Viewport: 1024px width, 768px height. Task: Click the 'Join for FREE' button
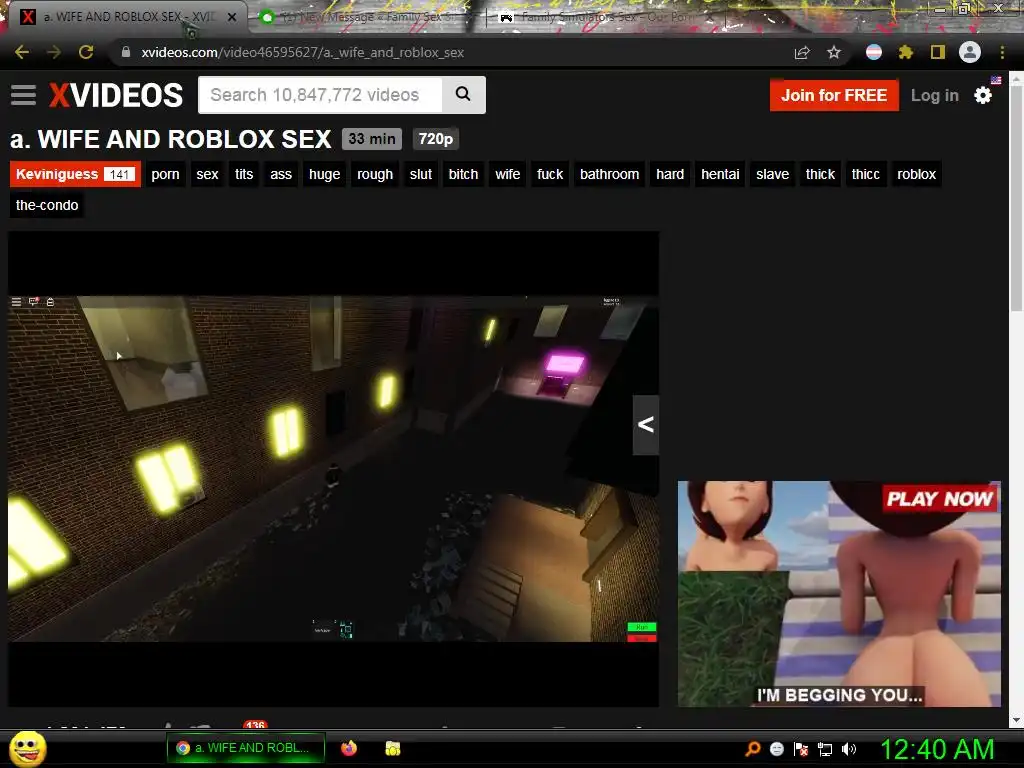coord(834,95)
